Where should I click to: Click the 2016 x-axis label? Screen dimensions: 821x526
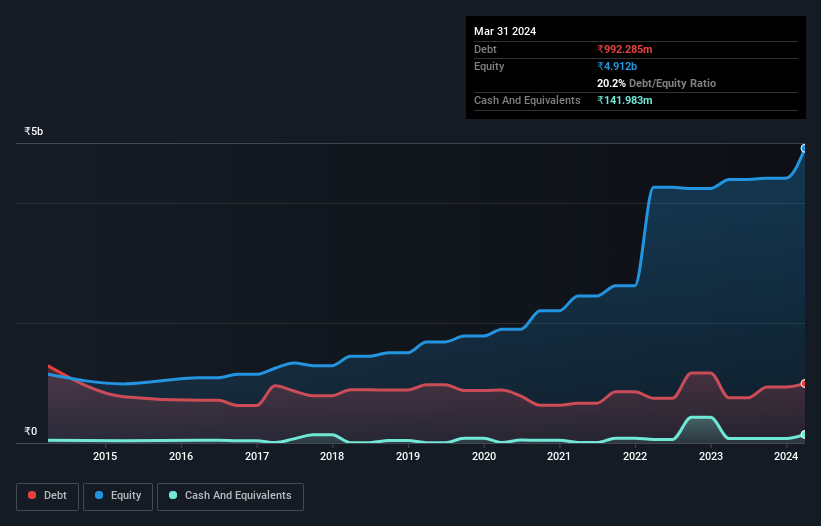point(181,456)
